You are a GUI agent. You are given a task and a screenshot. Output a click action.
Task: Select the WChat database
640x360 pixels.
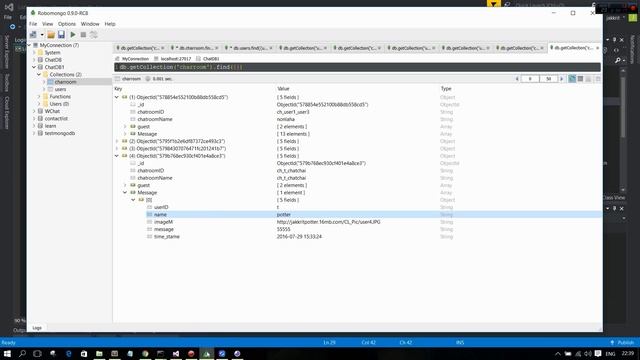(x=52, y=111)
